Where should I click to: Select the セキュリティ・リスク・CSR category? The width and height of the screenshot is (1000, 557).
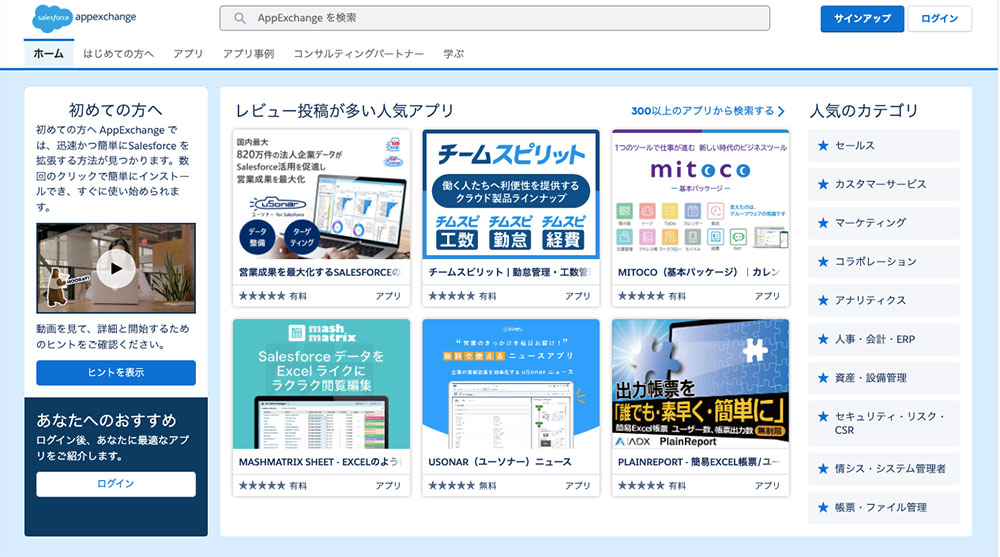(x=884, y=423)
